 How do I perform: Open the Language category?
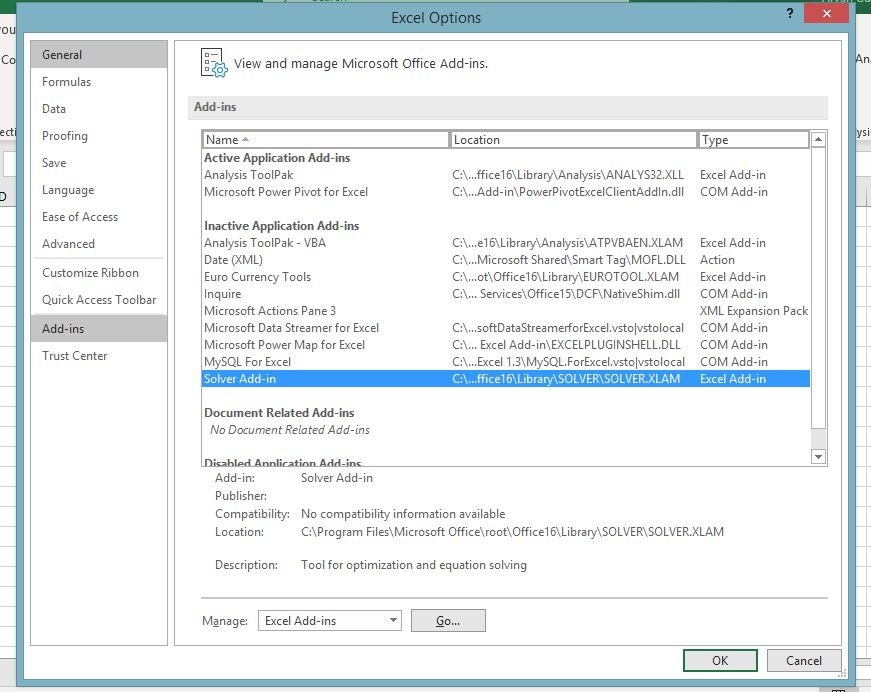pos(99,190)
